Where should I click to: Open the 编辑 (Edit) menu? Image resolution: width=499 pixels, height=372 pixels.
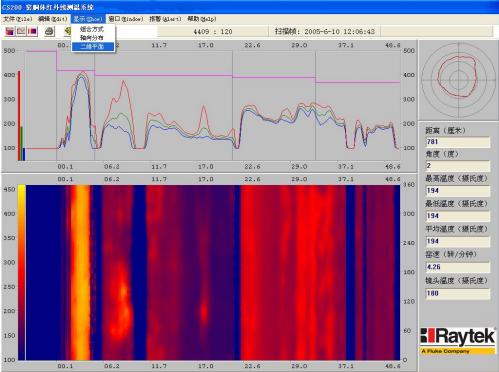pyautogui.click(x=53, y=19)
